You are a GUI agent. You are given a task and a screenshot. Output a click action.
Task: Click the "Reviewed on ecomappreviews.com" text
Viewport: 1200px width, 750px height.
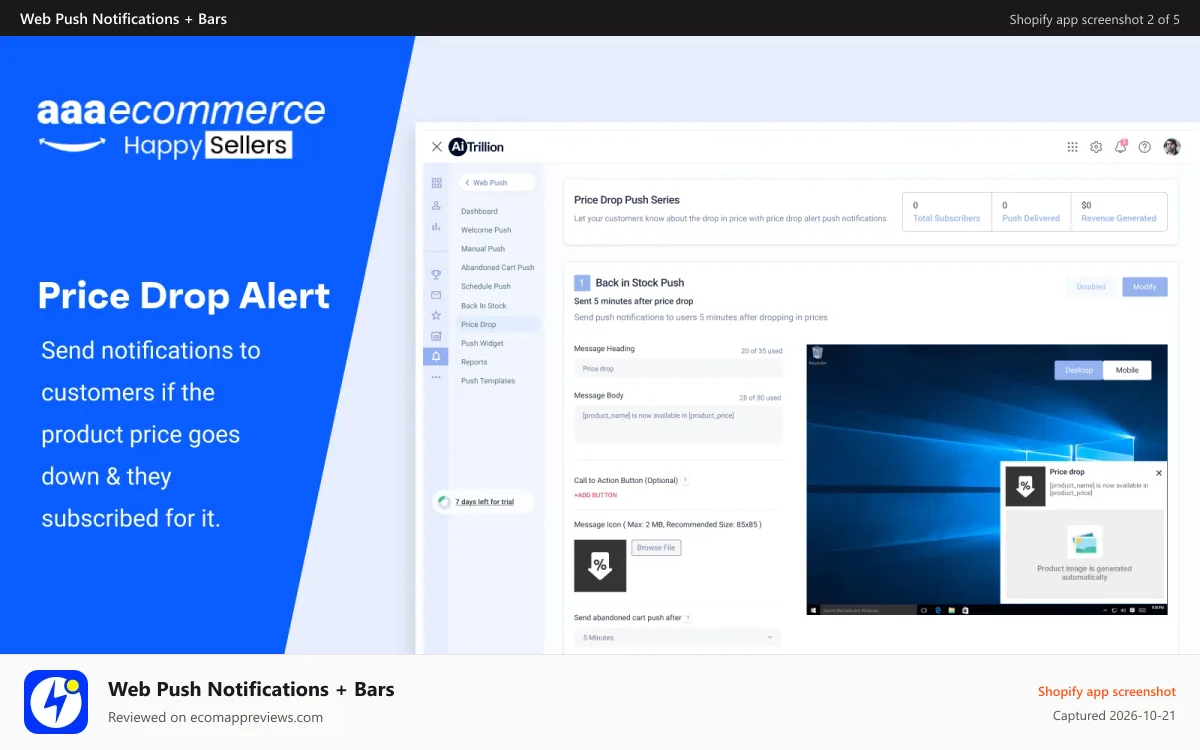point(216,717)
